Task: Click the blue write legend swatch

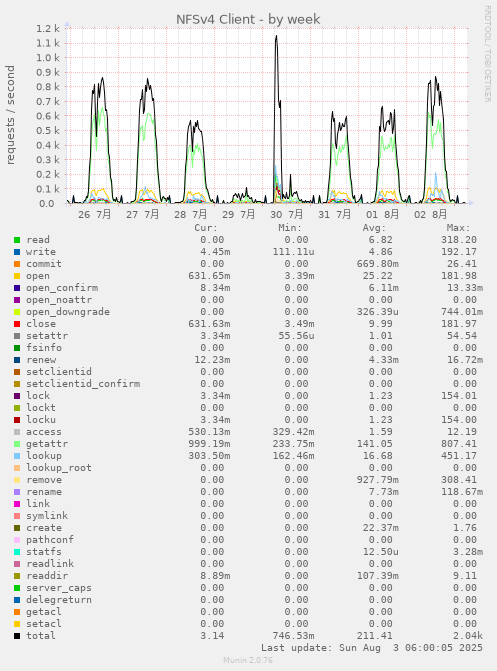Action: tap(17, 252)
